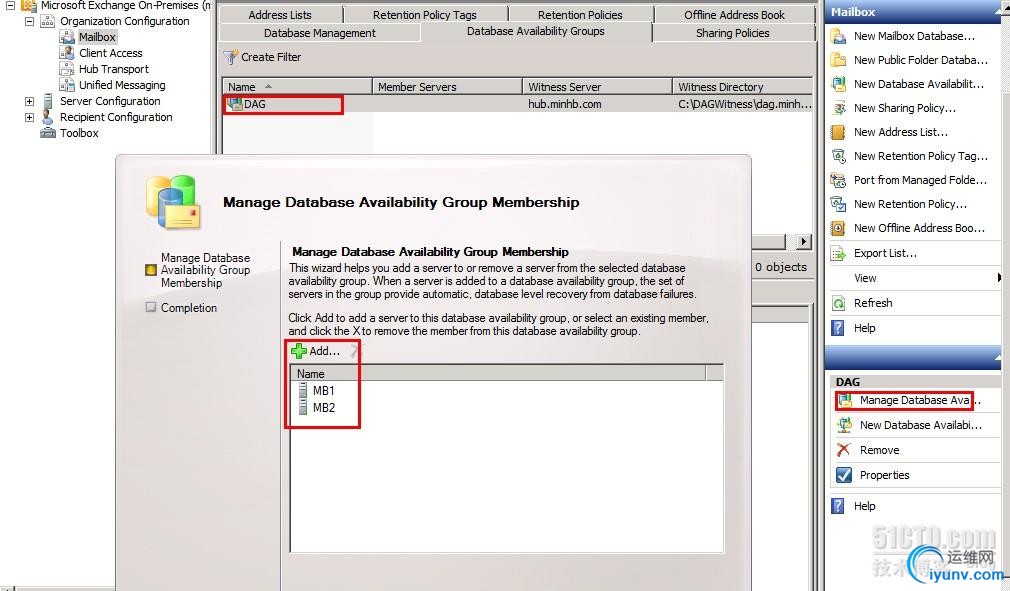1010x591 pixels.
Task: Select the Database Availability Groups tab
Action: [536, 31]
